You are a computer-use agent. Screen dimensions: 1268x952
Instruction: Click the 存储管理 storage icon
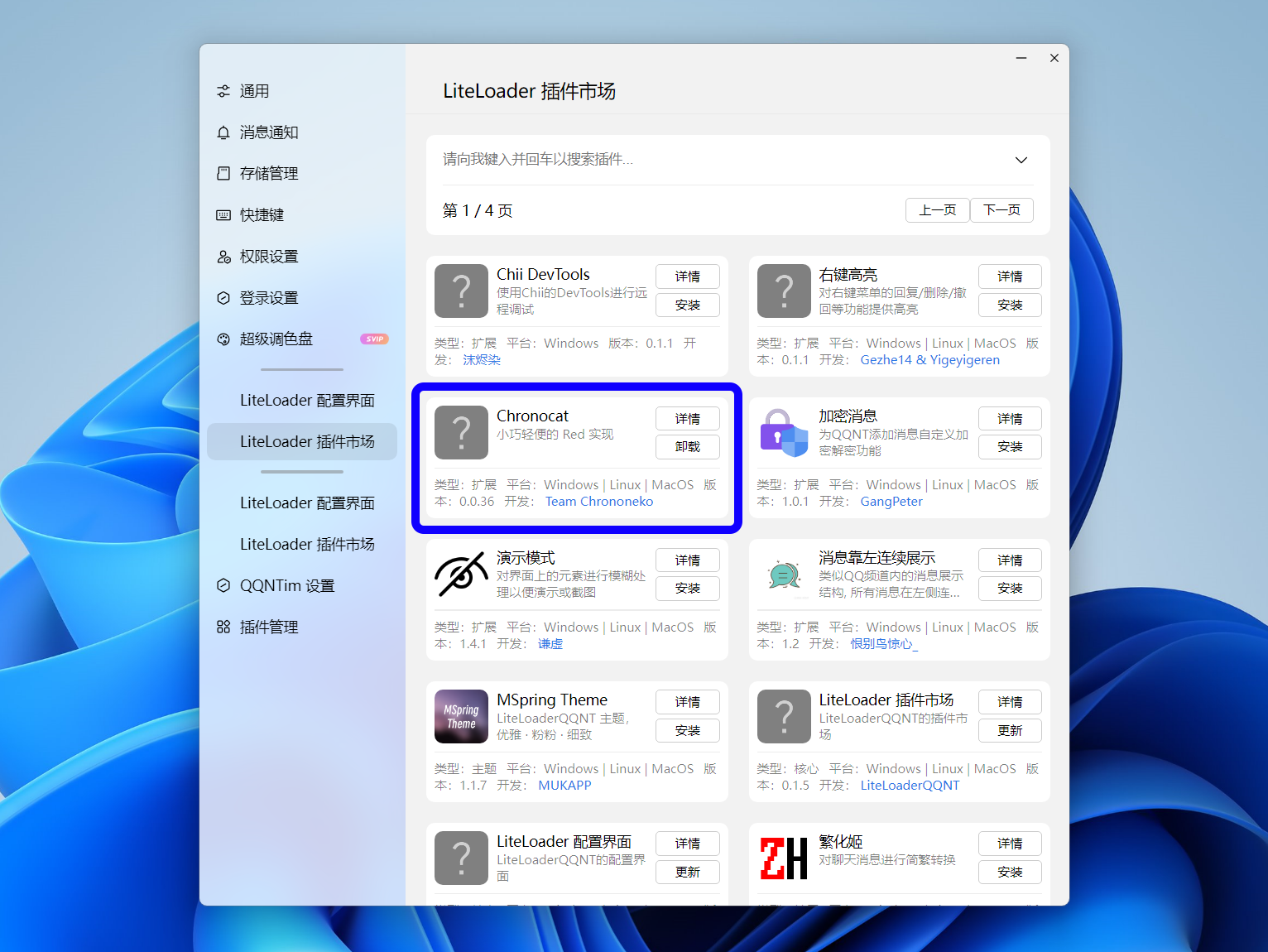coord(223,174)
